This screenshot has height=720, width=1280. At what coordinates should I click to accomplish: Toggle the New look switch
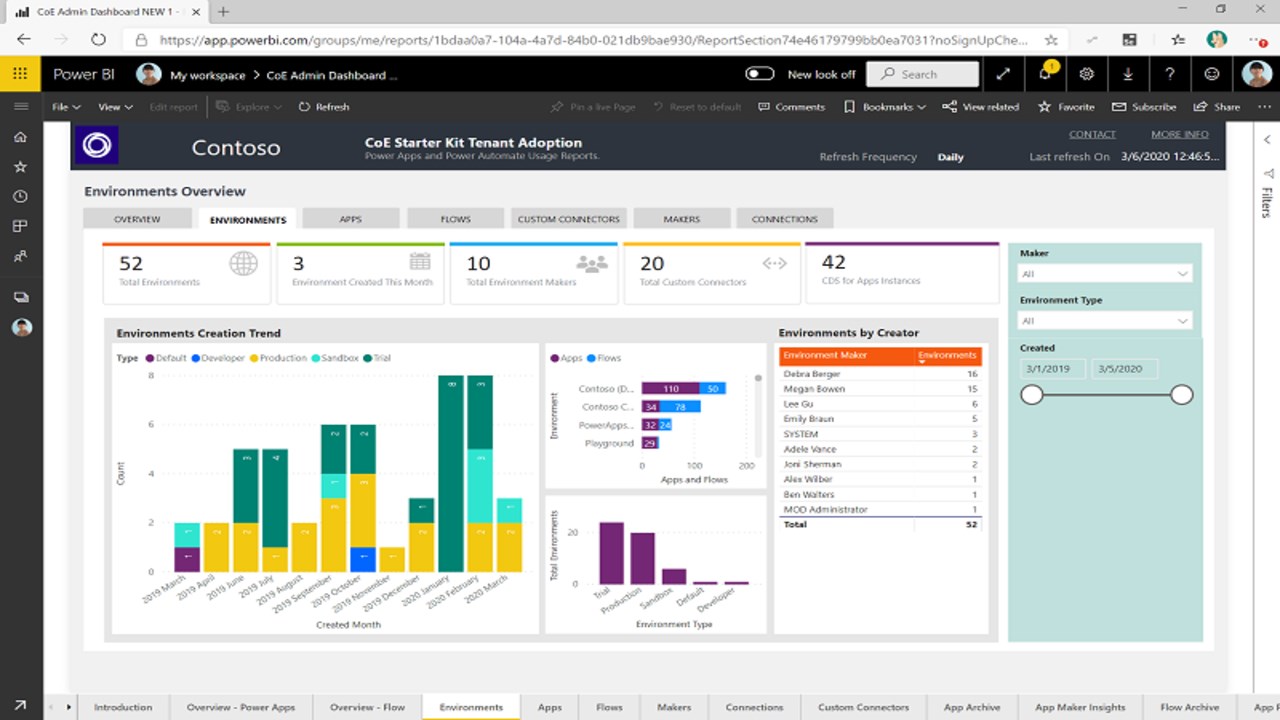click(760, 74)
